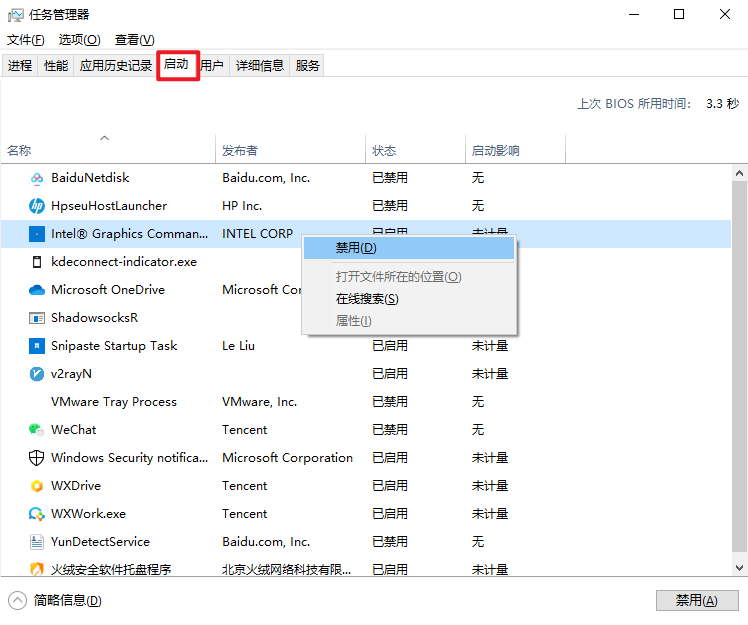Click the Windows Security shield icon

pyautogui.click(x=37, y=458)
